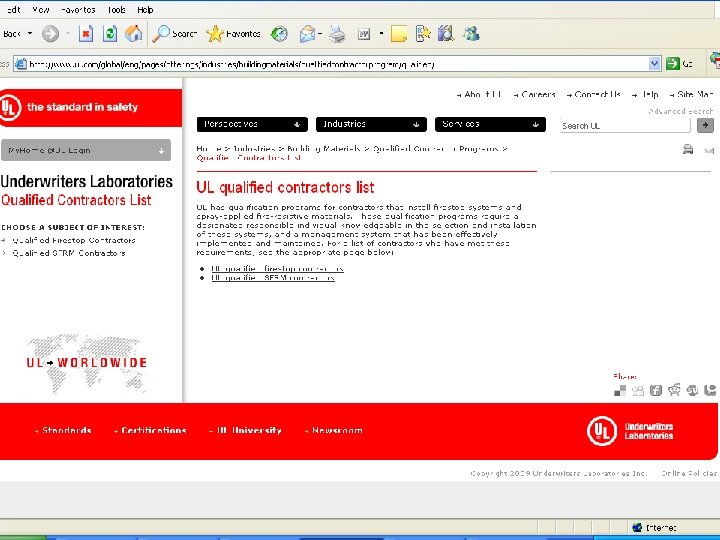Open Newsroom in red footer
This screenshot has width=720, height=540.
pos(337,430)
